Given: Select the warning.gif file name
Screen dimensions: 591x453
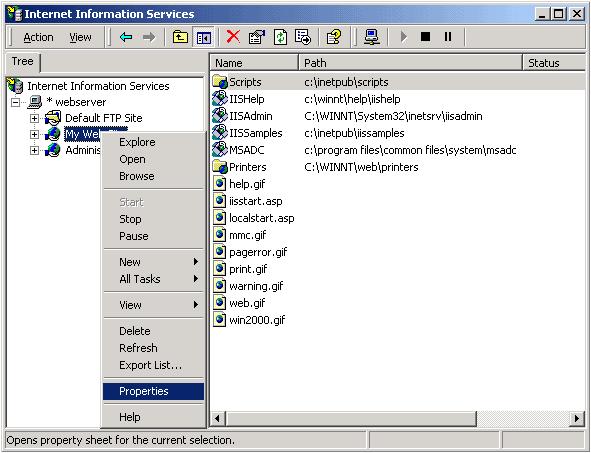Looking at the screenshot, I should pos(256,286).
